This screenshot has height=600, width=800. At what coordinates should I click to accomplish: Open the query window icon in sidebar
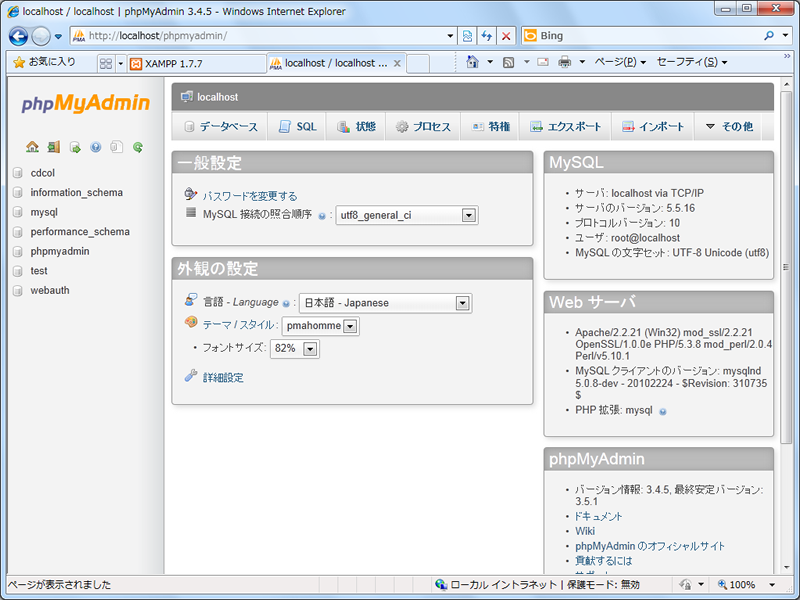click(x=75, y=147)
